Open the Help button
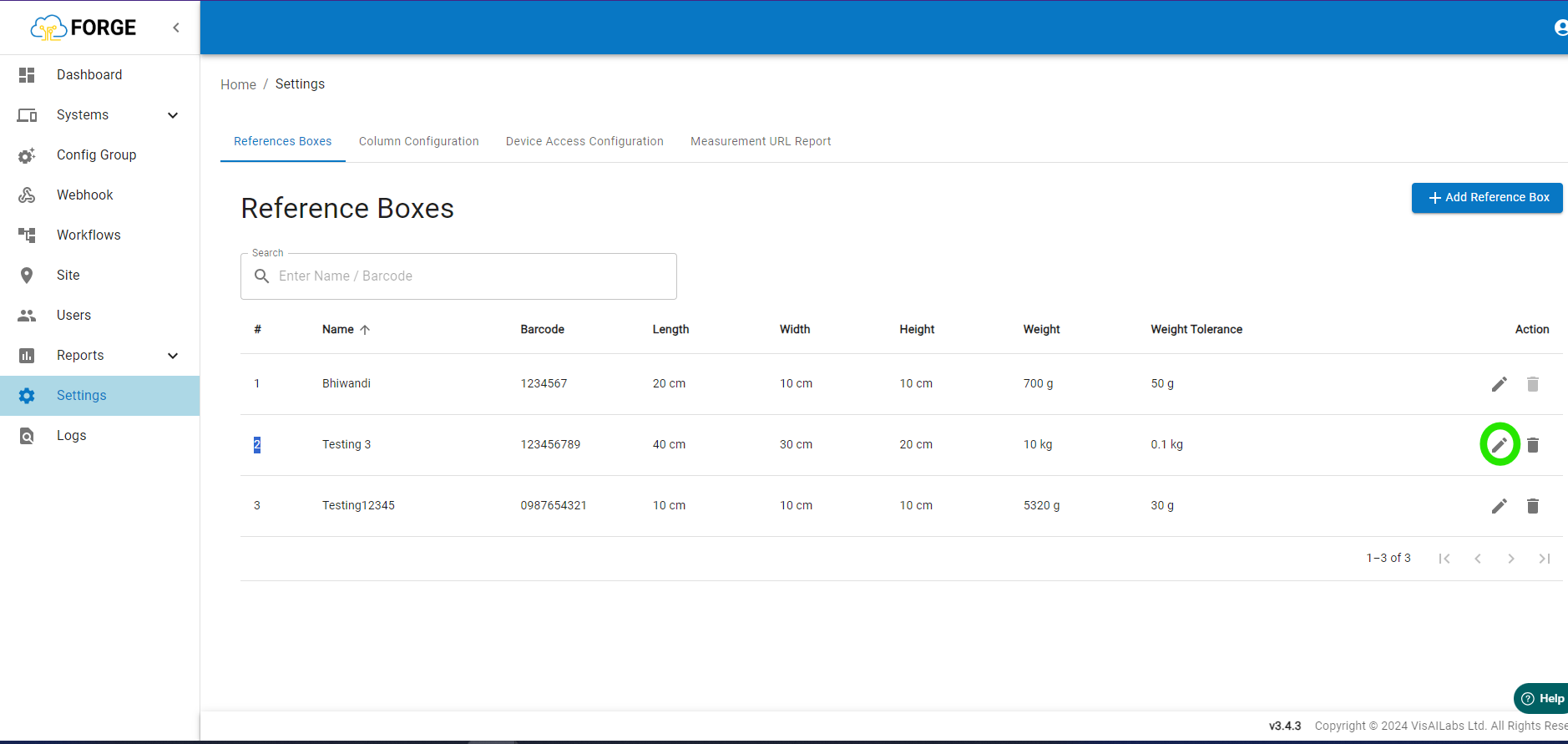 pyautogui.click(x=1541, y=699)
